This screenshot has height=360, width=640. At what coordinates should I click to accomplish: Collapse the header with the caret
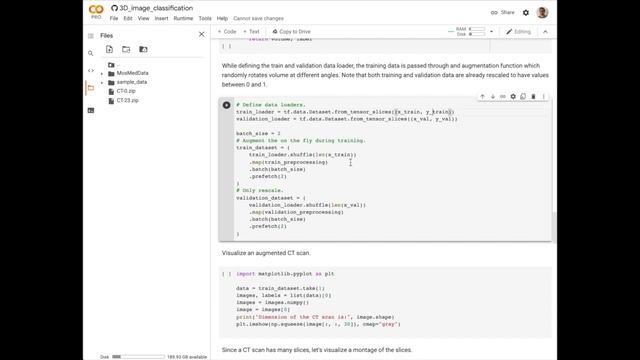[545, 32]
